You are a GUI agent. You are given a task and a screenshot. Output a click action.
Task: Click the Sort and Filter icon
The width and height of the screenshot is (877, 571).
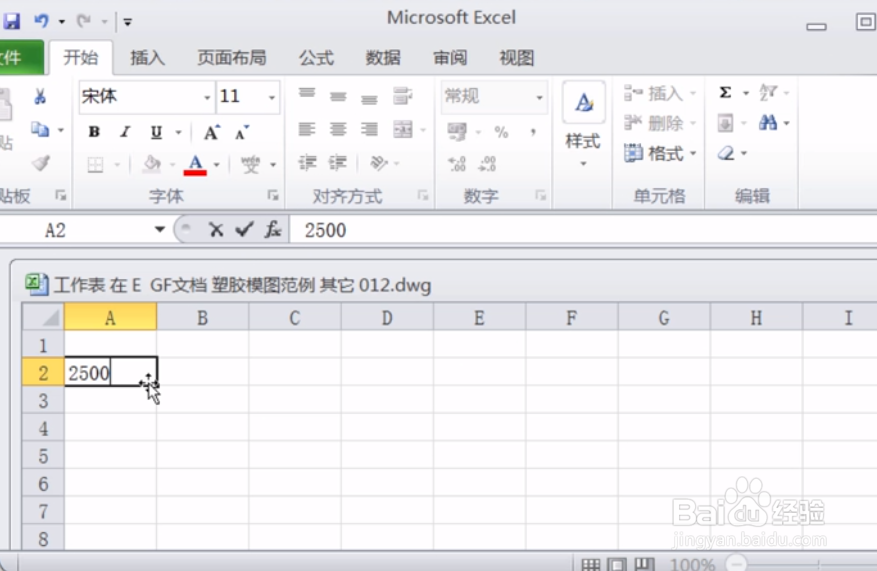coord(768,92)
